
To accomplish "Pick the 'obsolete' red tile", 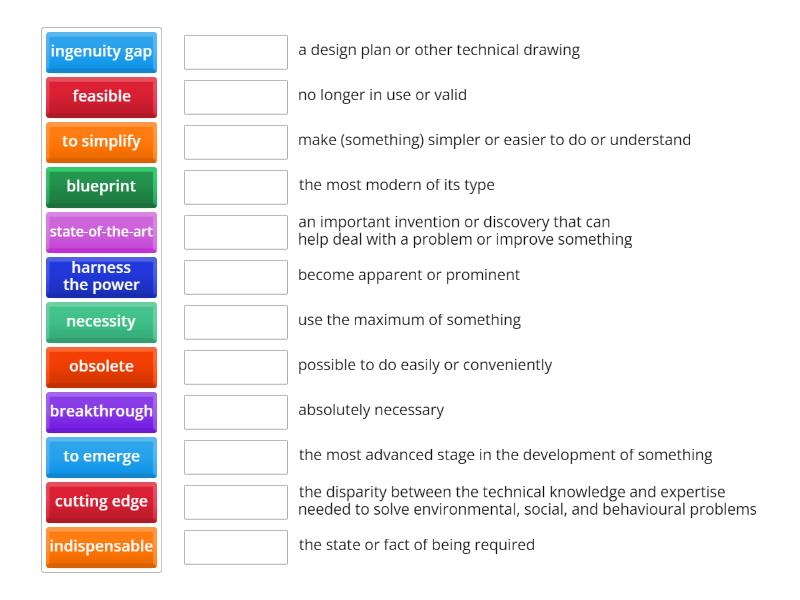I will [x=101, y=367].
